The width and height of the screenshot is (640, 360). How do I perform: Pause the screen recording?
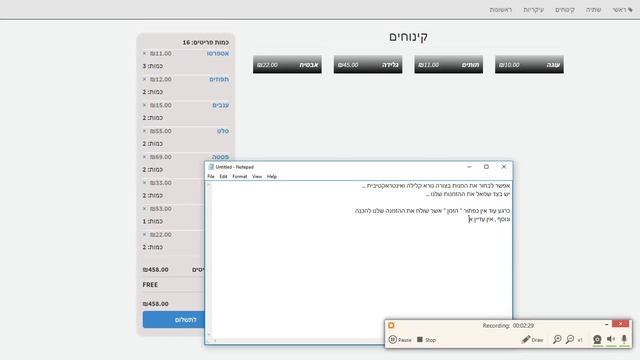400,340
